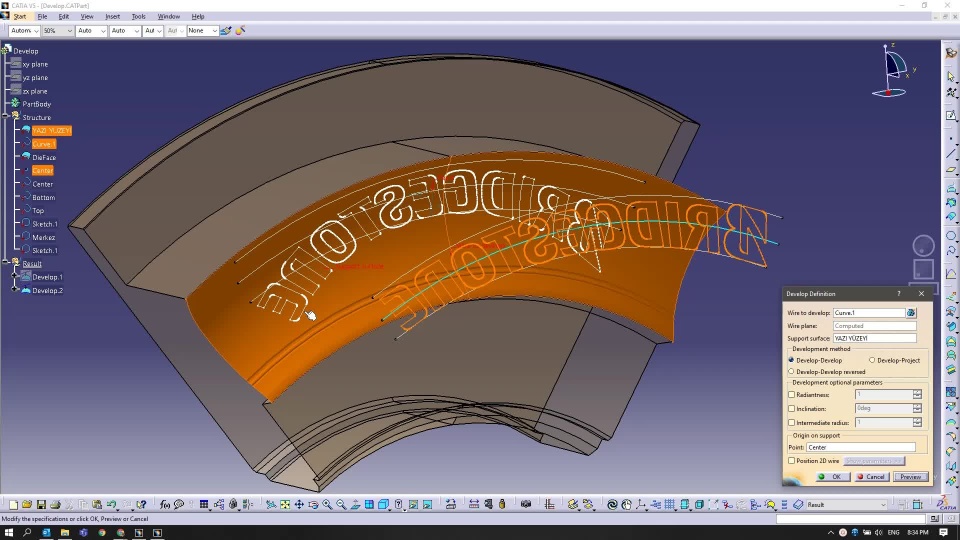Activate the Fly mode icon
Viewport: 960px width, 540px height.
[271, 504]
